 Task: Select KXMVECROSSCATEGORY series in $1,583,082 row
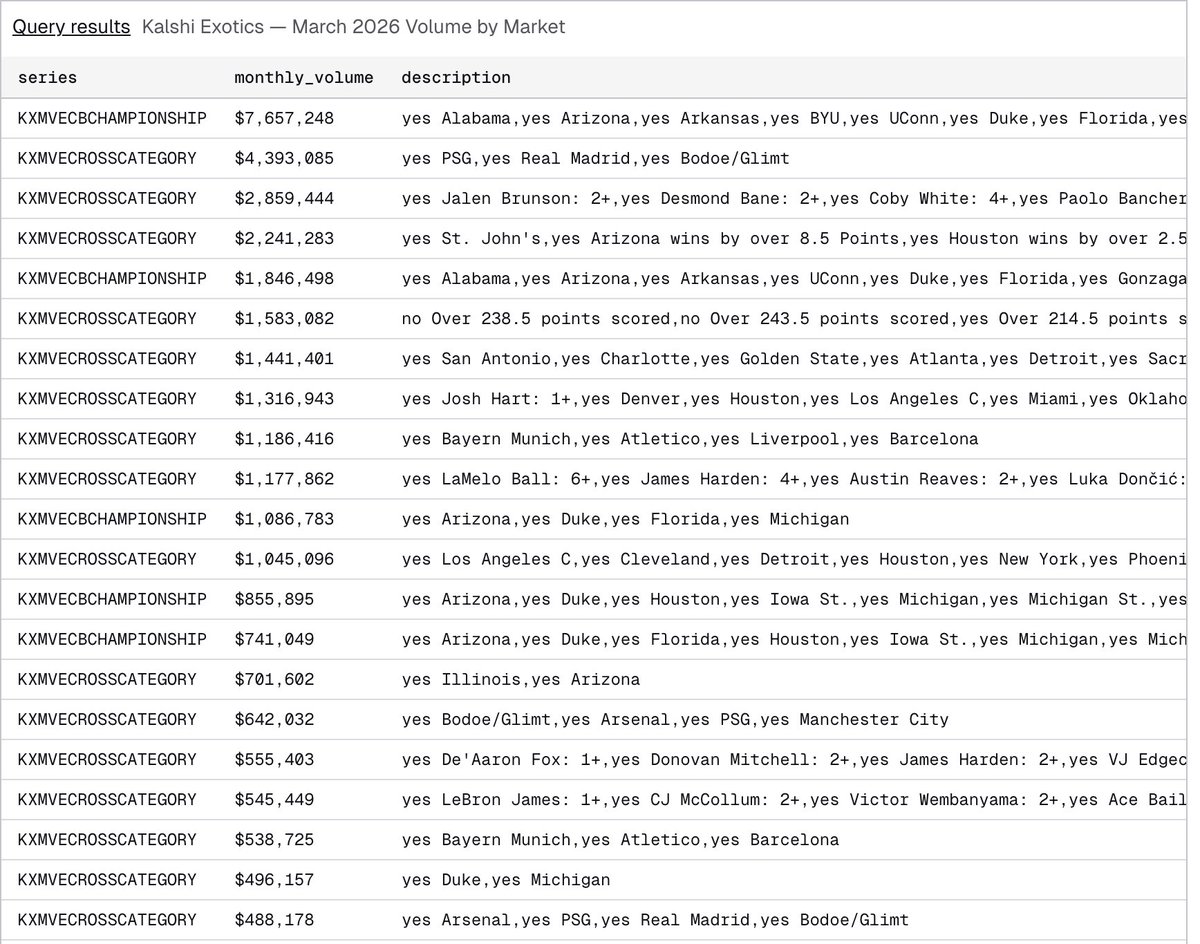[x=107, y=318]
